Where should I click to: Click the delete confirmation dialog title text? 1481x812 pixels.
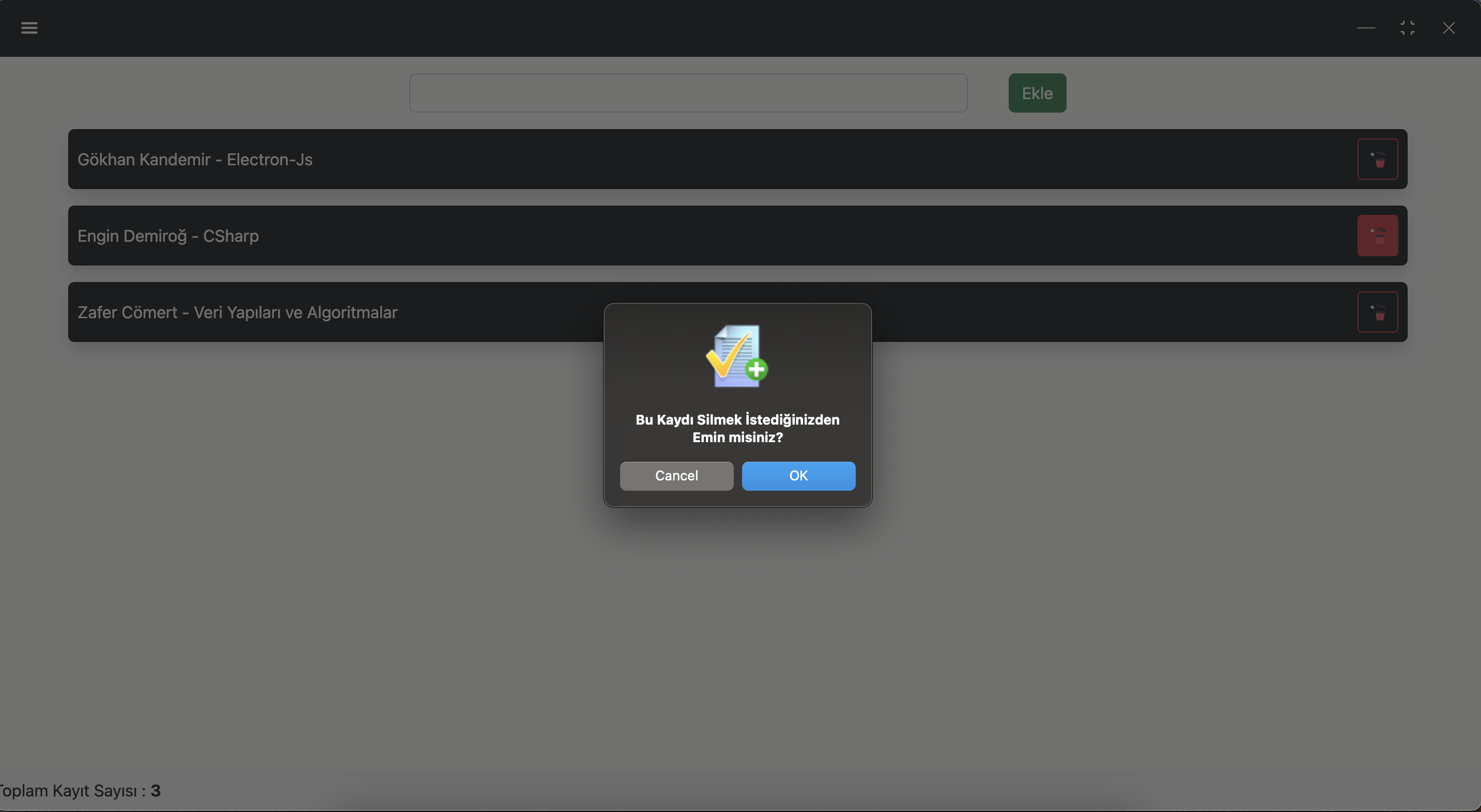coord(737,428)
